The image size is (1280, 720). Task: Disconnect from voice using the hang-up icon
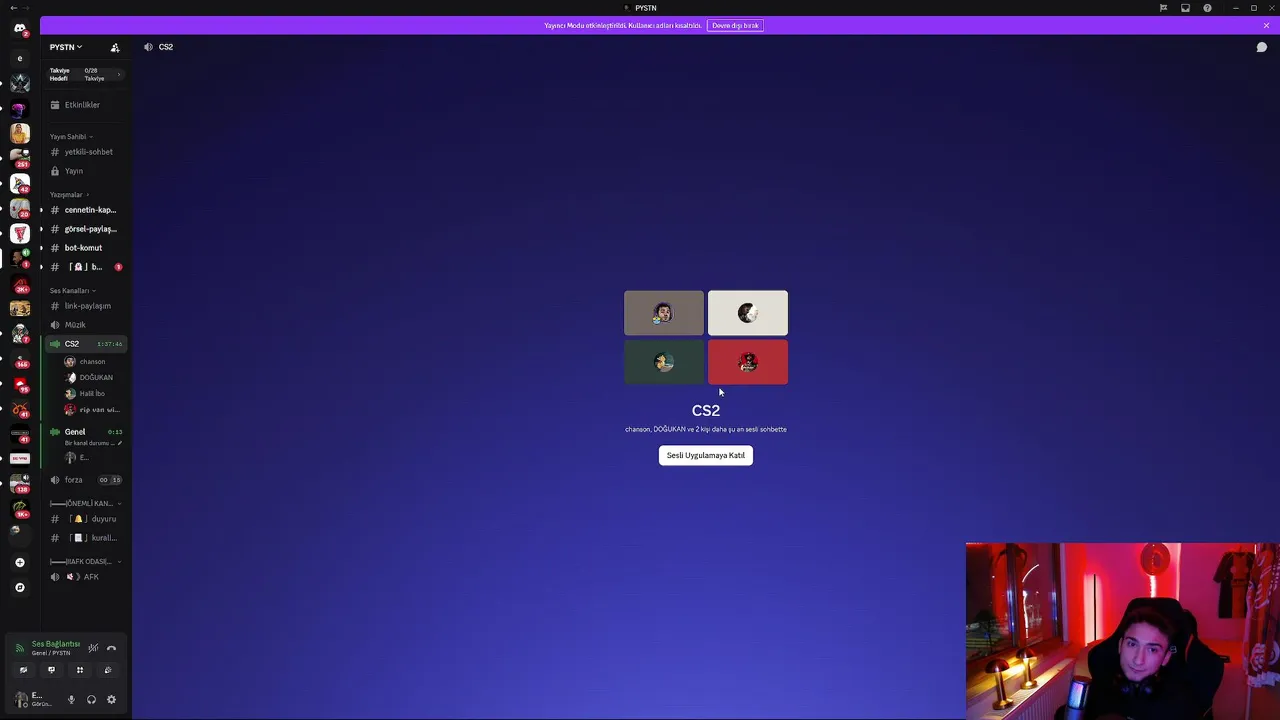111,648
